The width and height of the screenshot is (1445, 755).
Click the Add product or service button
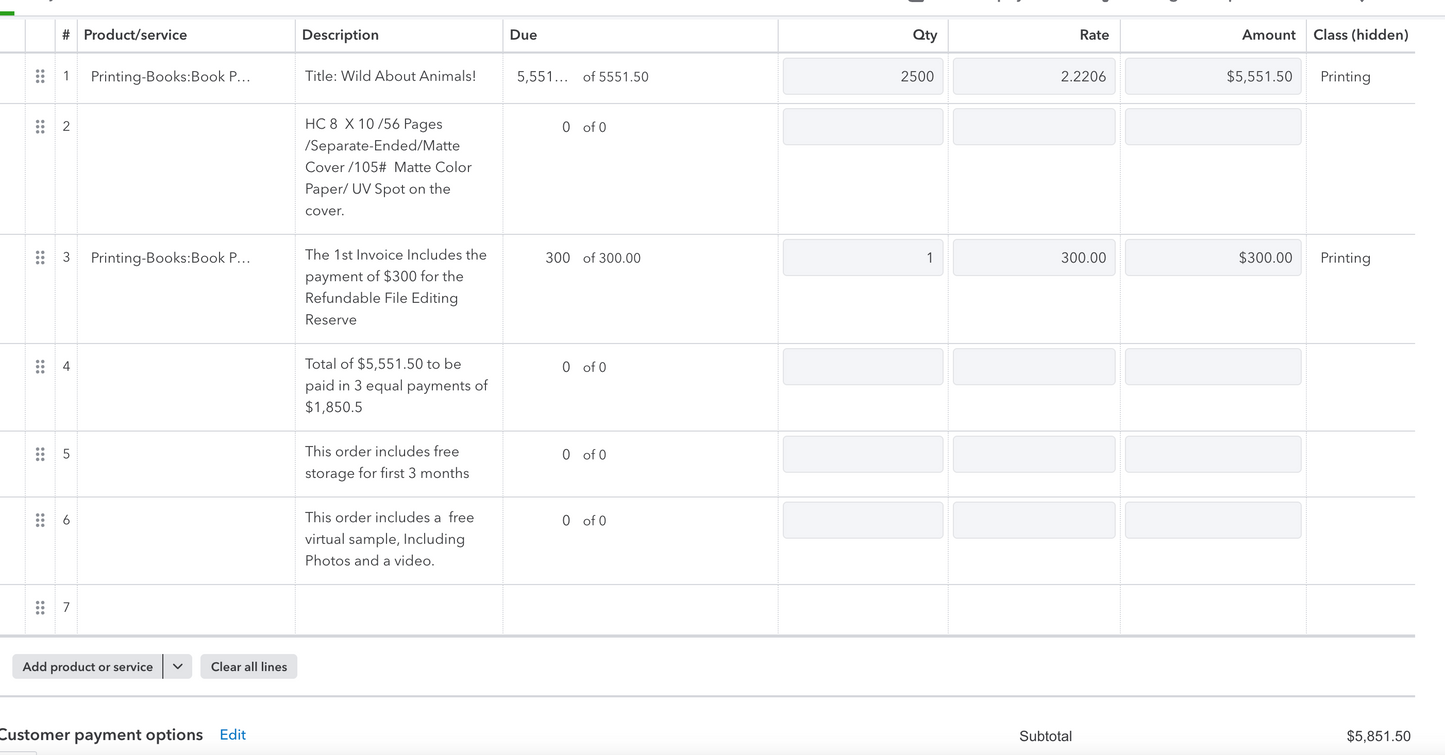[88, 667]
